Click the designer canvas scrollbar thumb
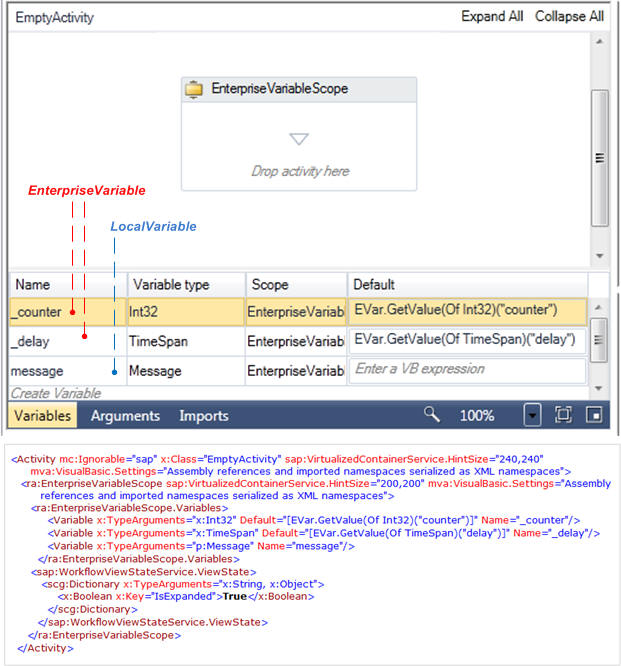 point(600,158)
